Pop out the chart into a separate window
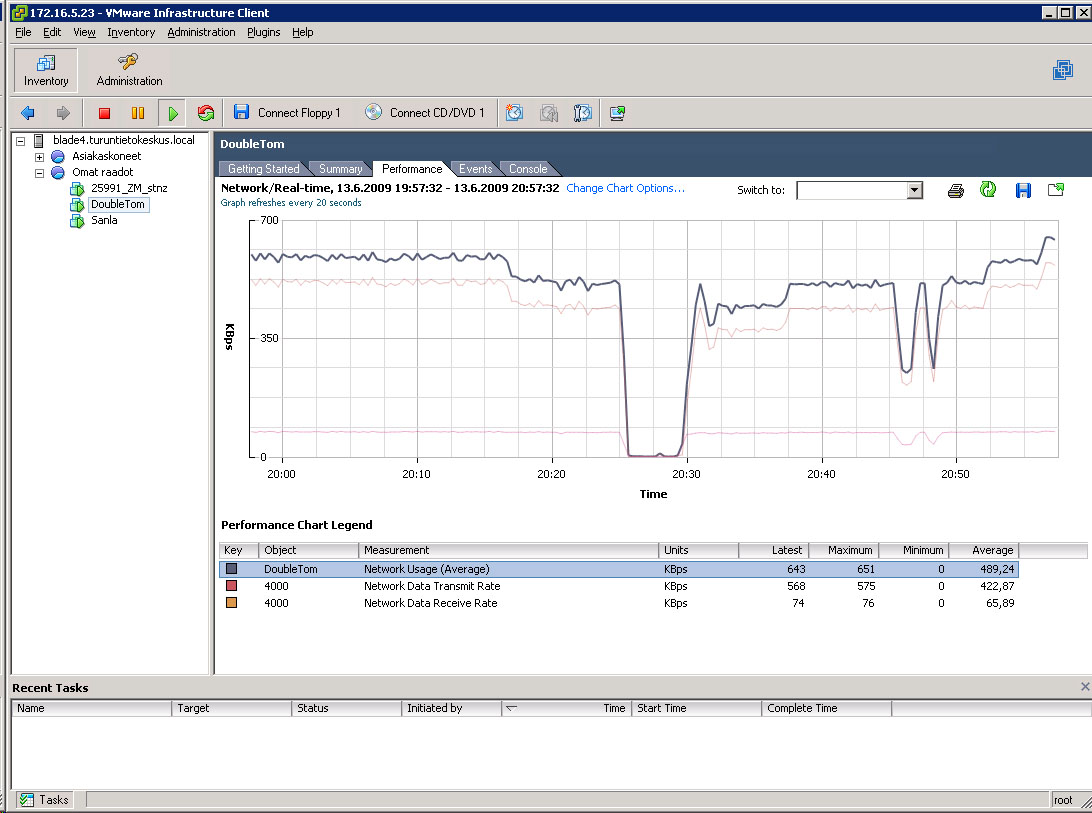Viewport: 1092px width, 813px height. (x=1056, y=190)
